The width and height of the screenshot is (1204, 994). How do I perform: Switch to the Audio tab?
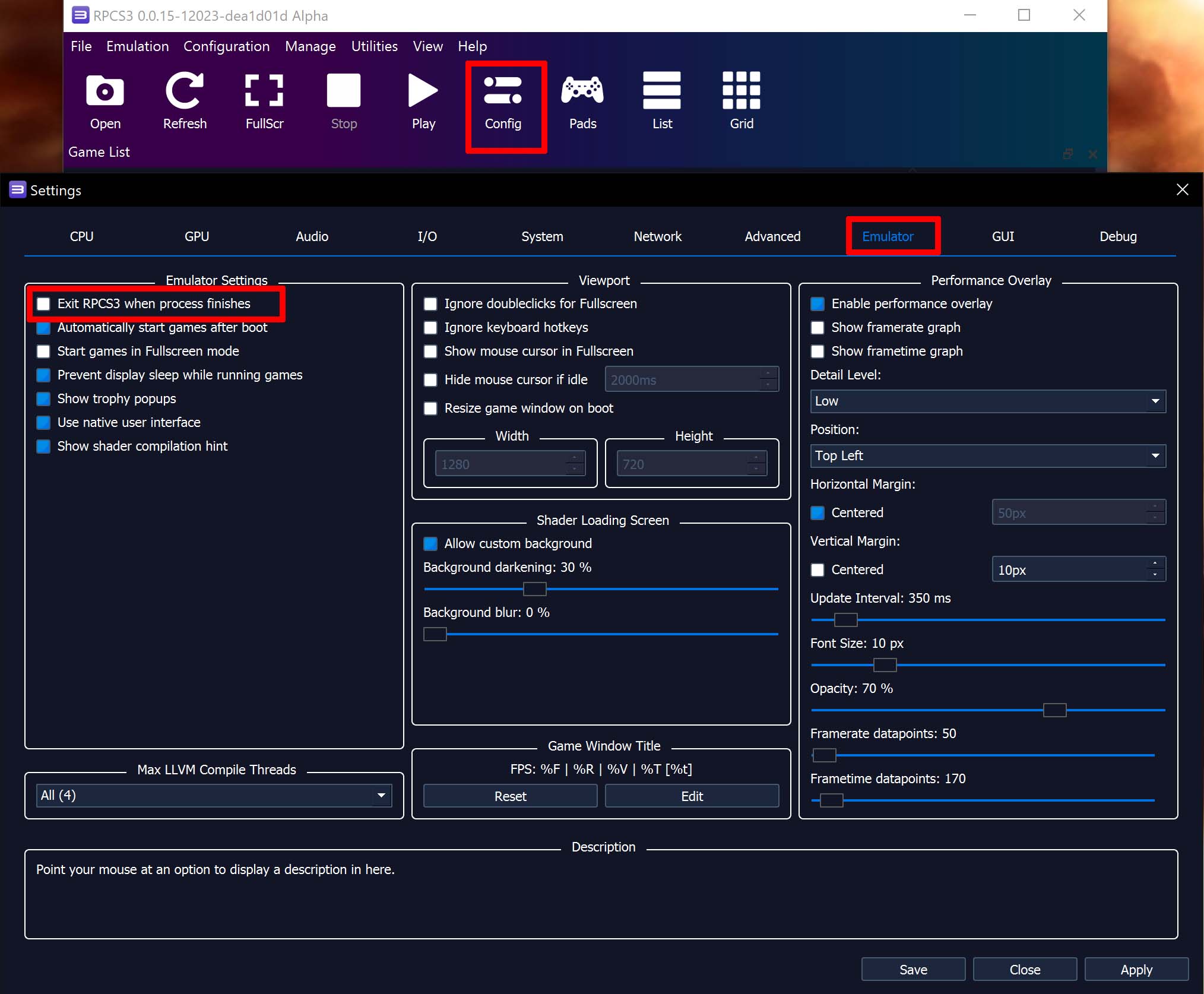coord(312,236)
